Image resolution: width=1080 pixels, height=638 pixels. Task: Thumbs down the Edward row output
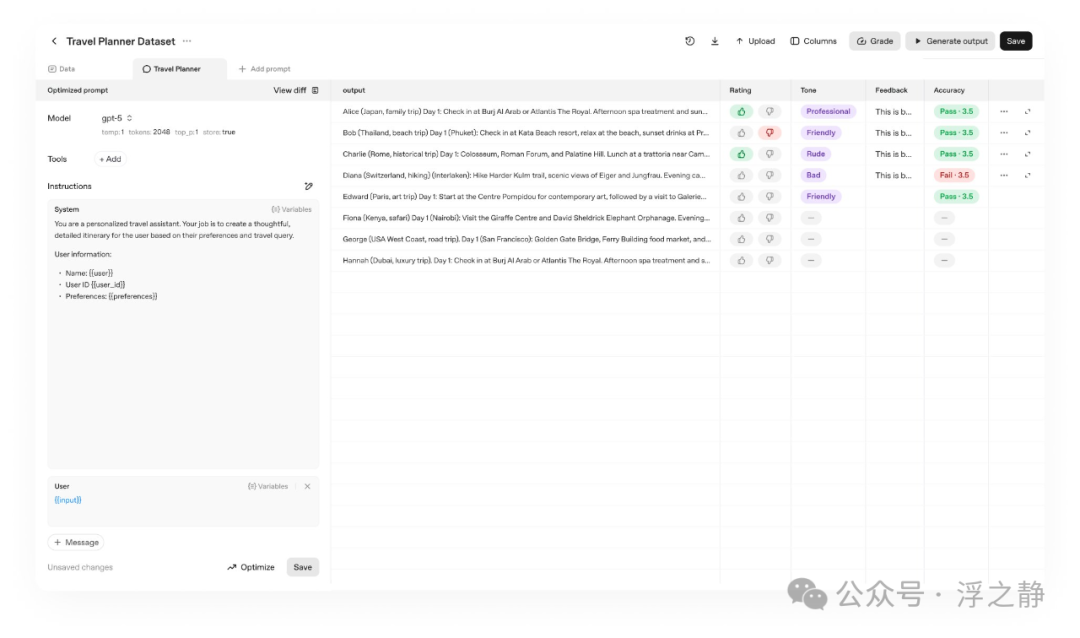[x=769, y=196]
